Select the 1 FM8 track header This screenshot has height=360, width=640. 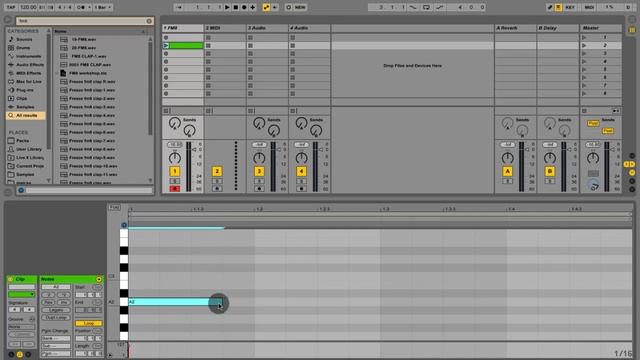(x=182, y=28)
